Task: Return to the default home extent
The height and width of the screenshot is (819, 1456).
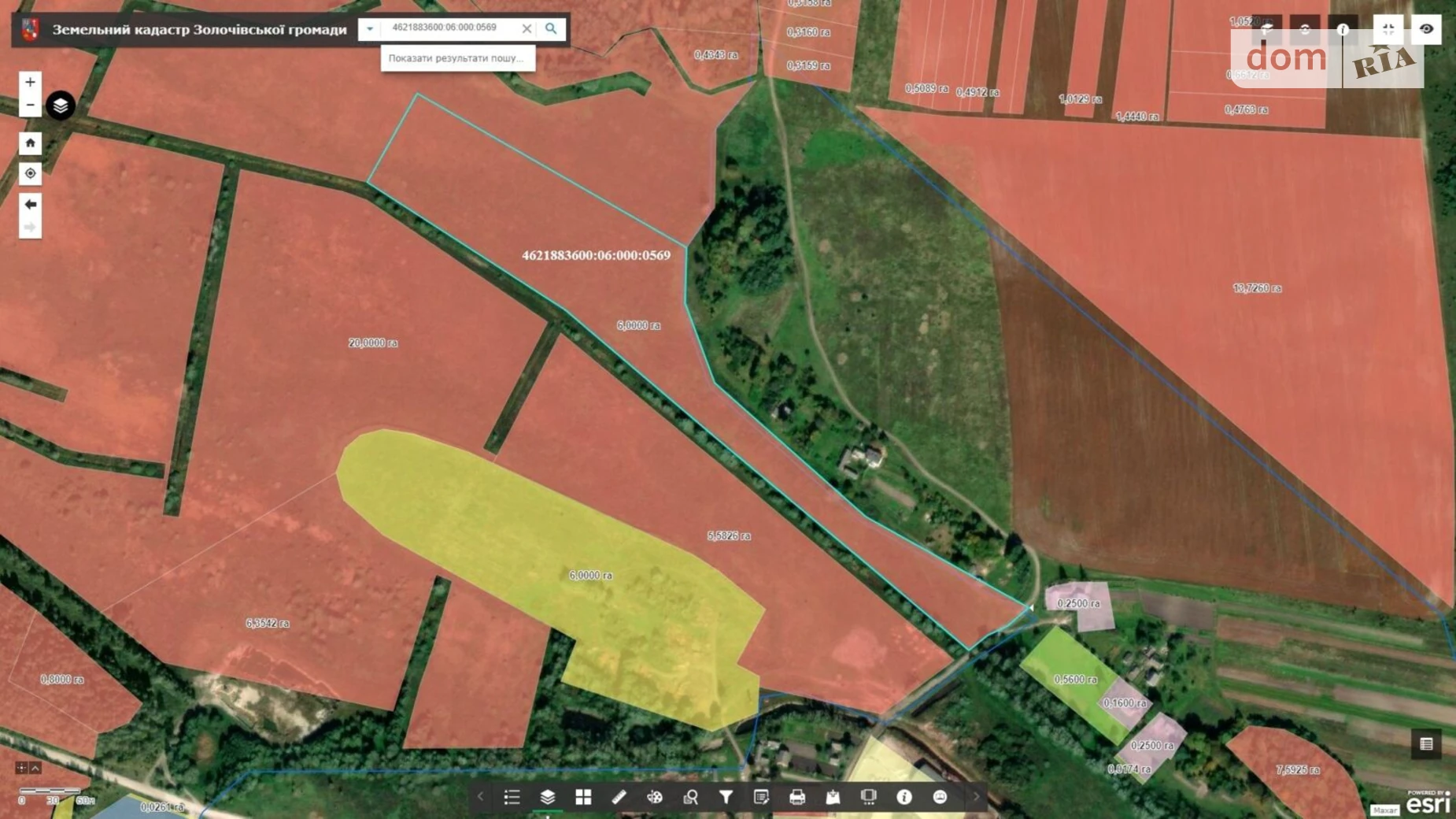Action: click(x=30, y=143)
